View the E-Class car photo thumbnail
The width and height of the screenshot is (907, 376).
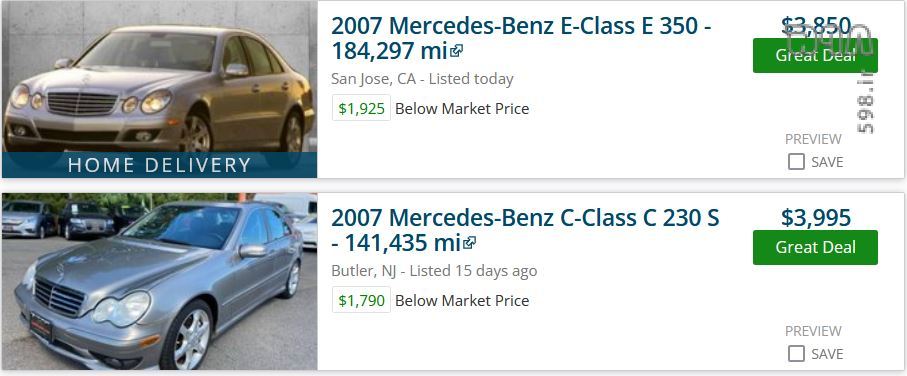tap(160, 76)
